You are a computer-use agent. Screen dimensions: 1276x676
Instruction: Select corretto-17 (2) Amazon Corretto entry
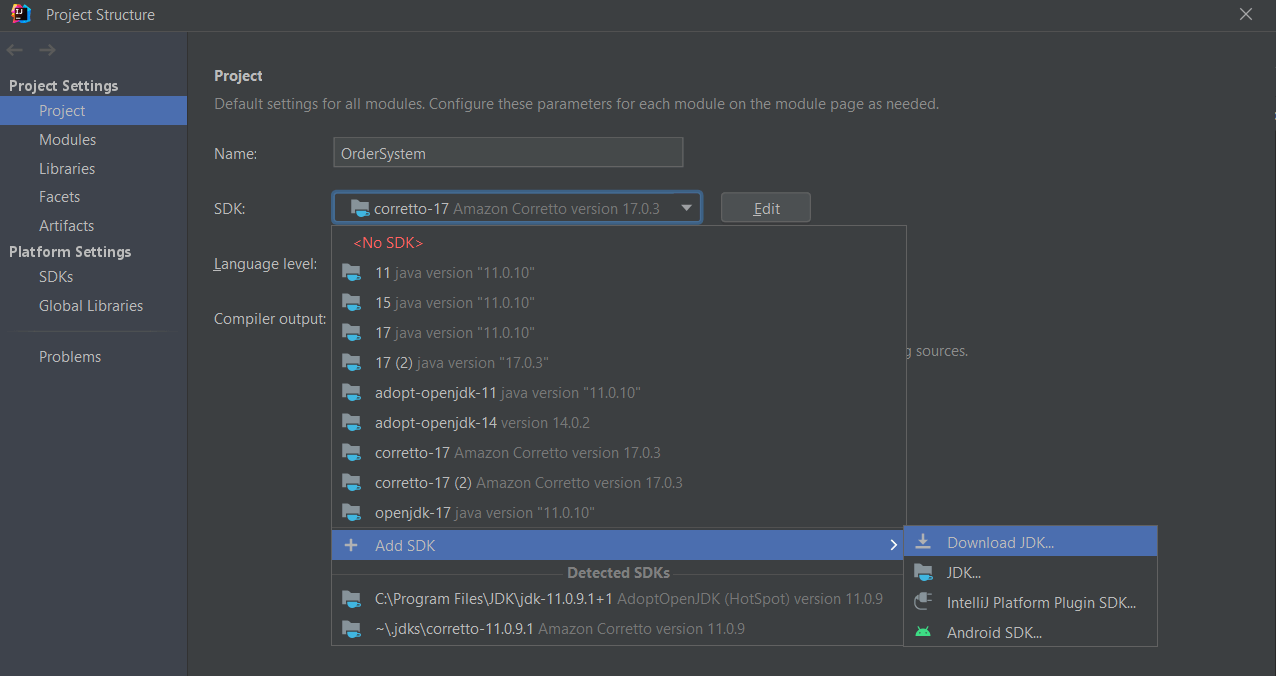click(x=618, y=482)
